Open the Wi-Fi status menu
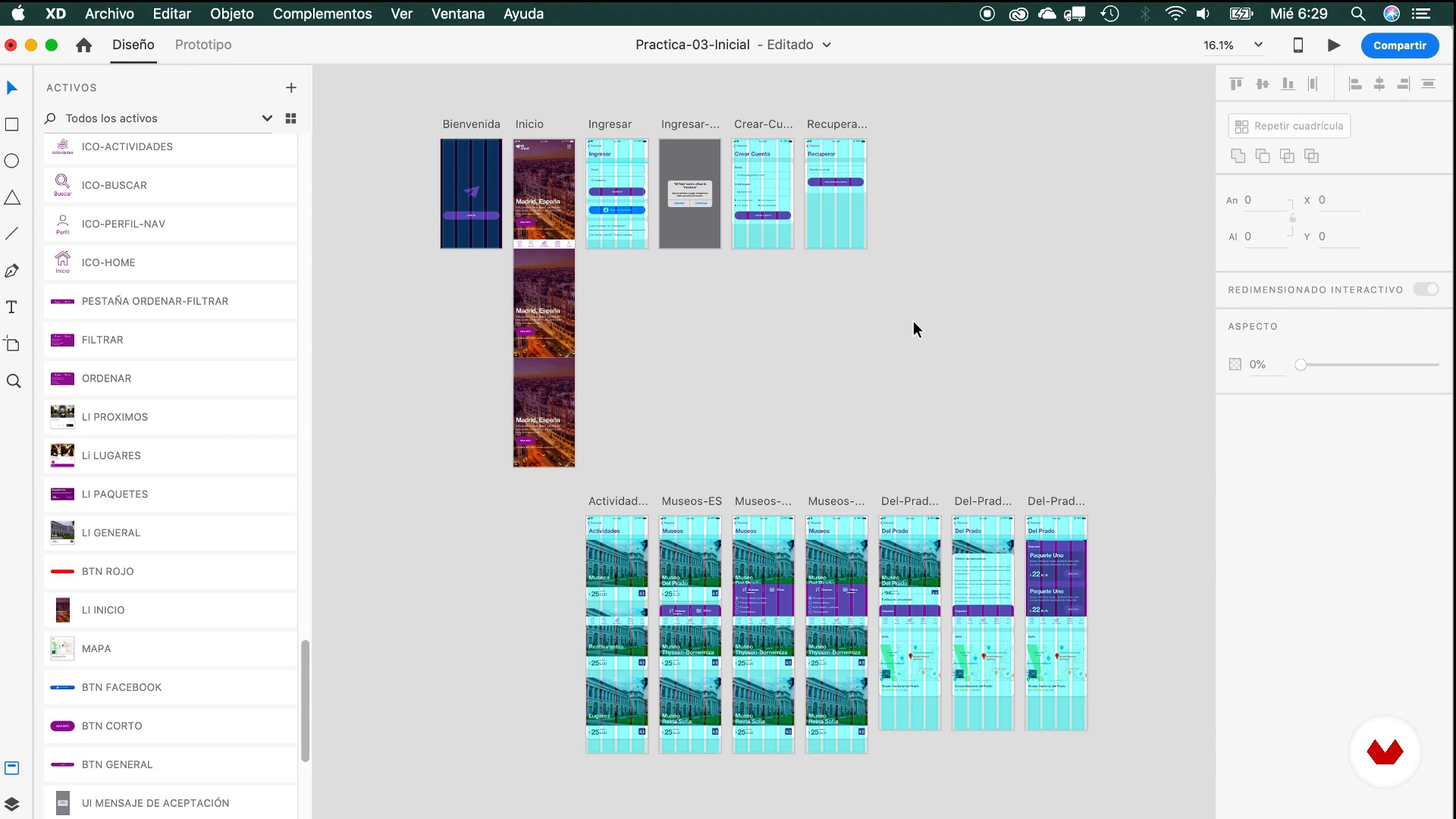This screenshot has width=1456, height=819. point(1175,14)
